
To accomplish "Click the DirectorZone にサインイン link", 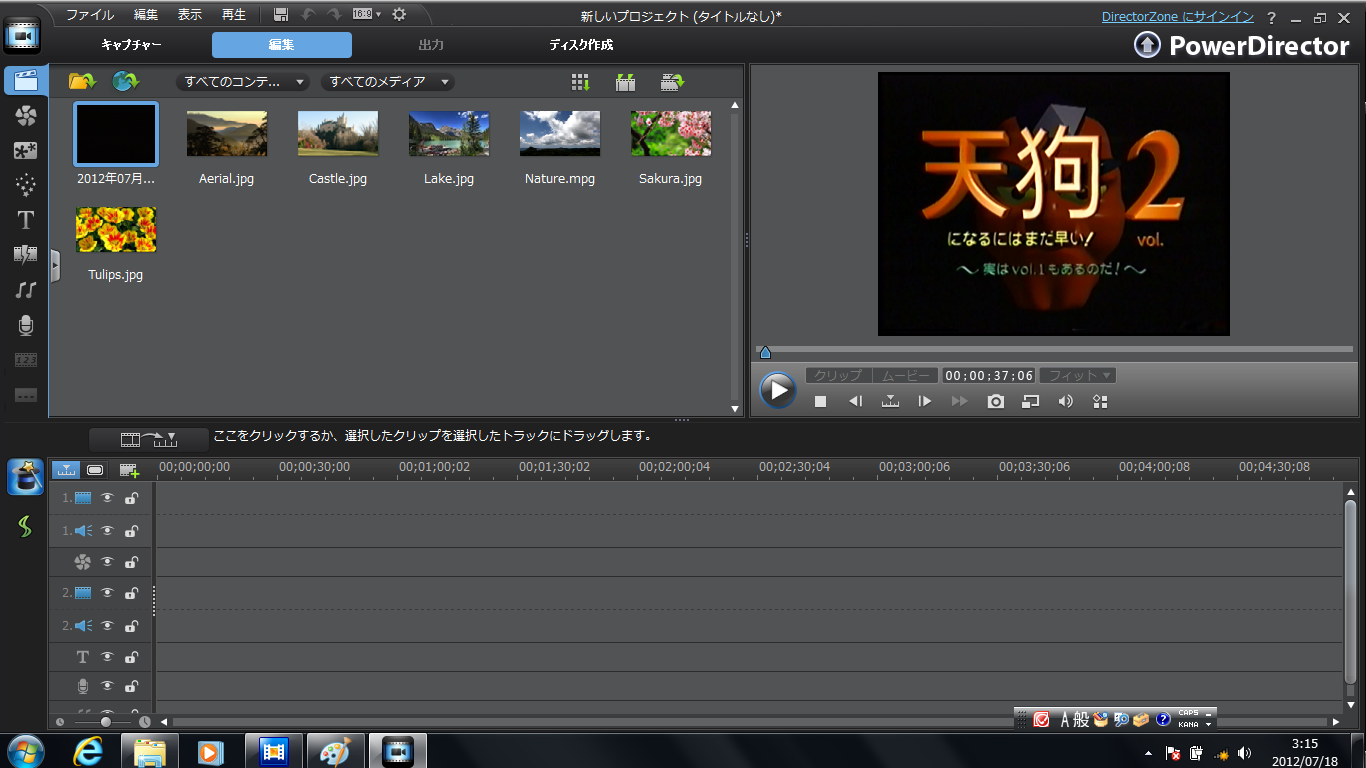I will [x=1177, y=17].
